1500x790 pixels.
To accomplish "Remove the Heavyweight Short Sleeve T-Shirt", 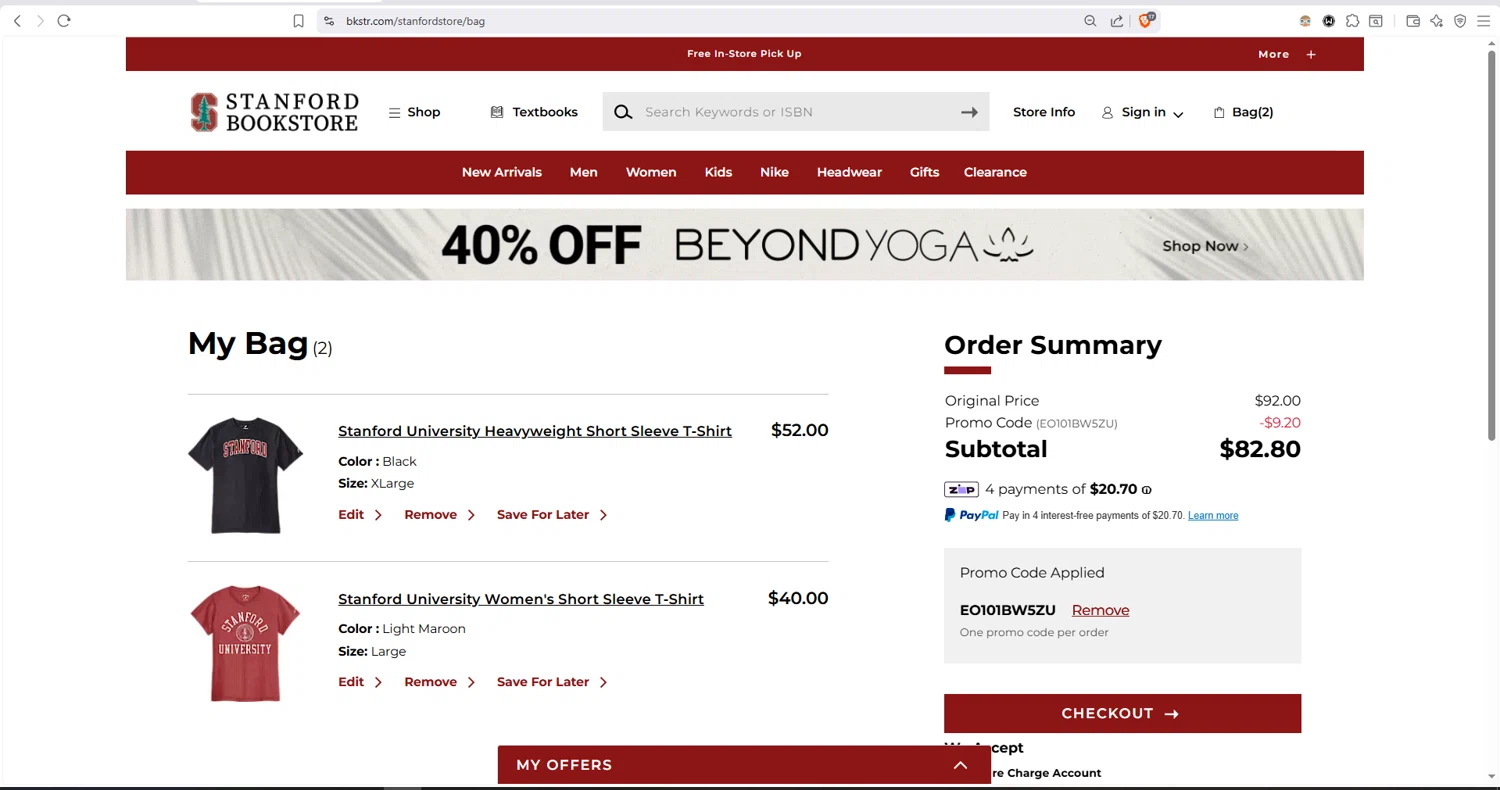I will point(440,515).
